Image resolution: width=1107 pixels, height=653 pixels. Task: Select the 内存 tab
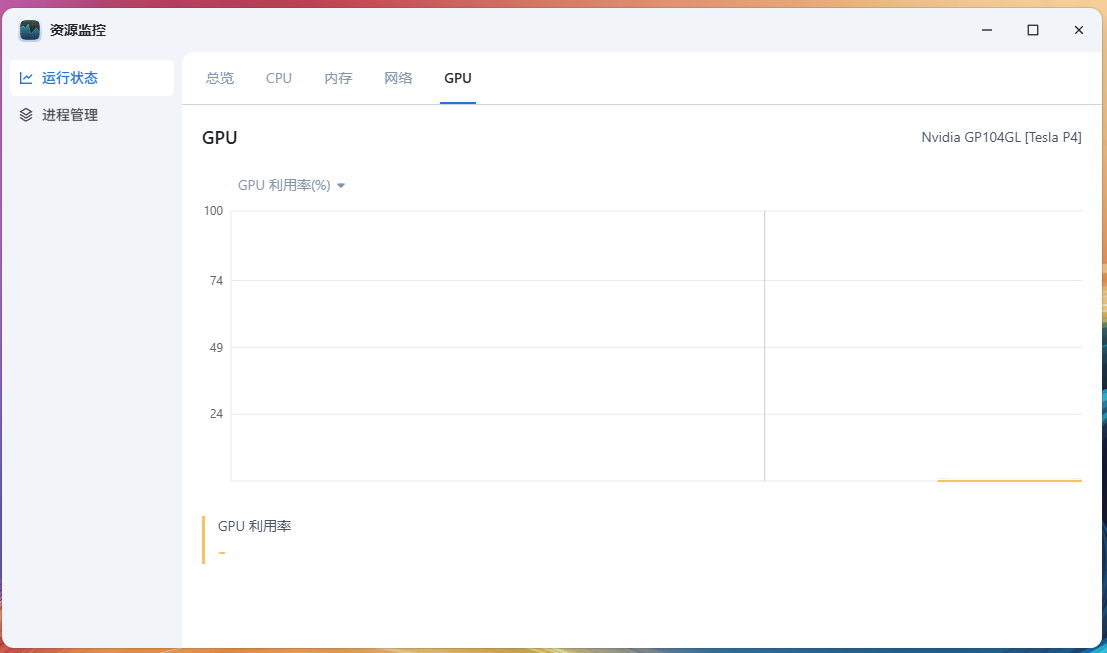pyautogui.click(x=338, y=78)
